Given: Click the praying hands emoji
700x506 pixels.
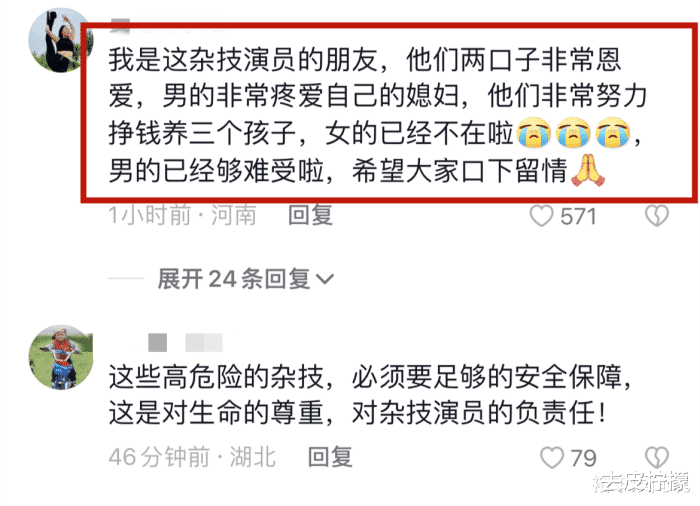Looking at the screenshot, I should tap(588, 170).
